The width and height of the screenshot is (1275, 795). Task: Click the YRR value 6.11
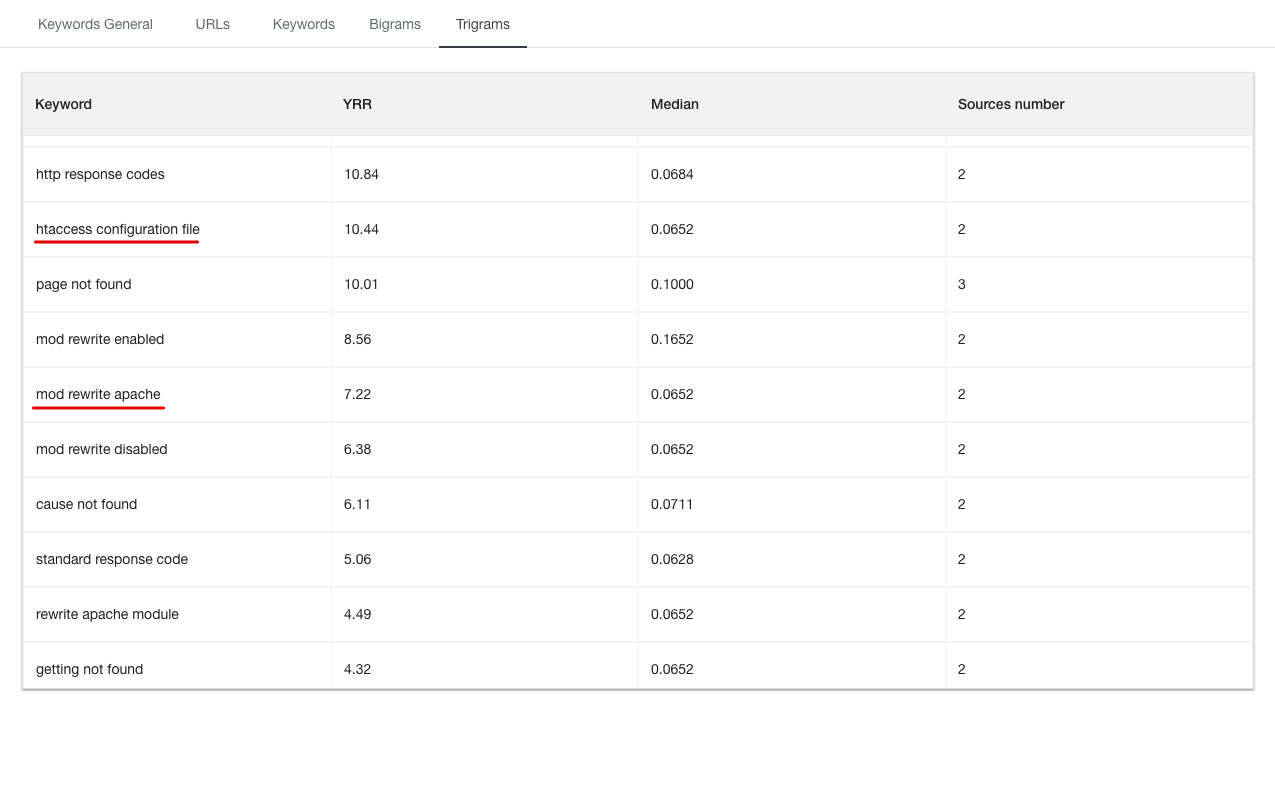click(358, 504)
